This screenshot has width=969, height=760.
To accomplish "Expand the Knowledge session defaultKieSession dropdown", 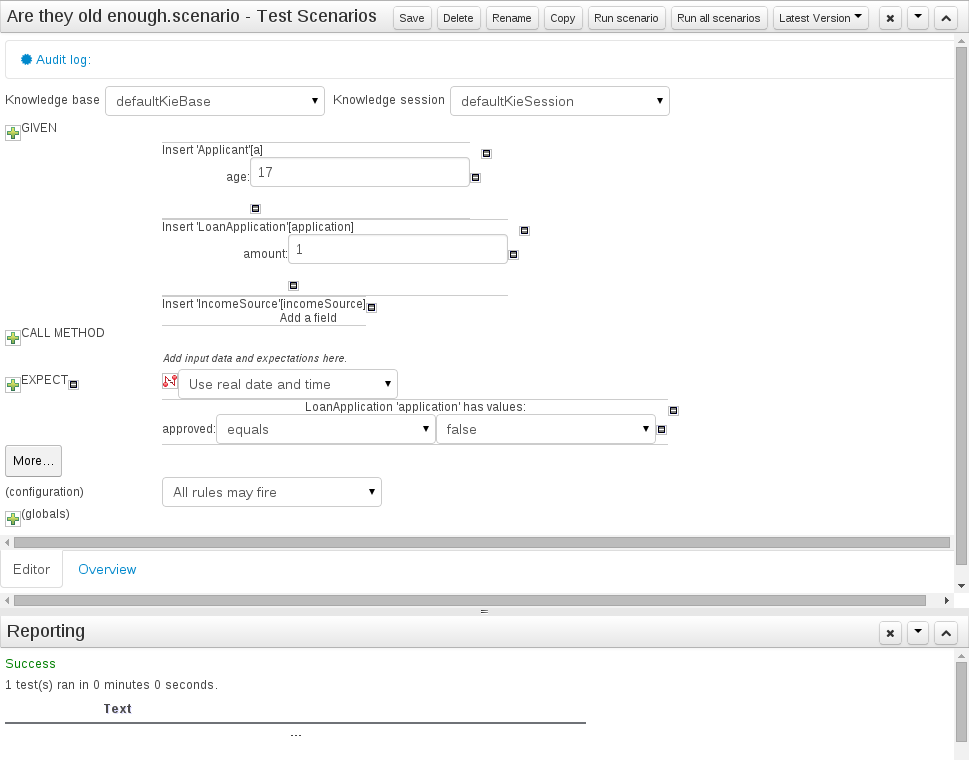I will click(560, 101).
